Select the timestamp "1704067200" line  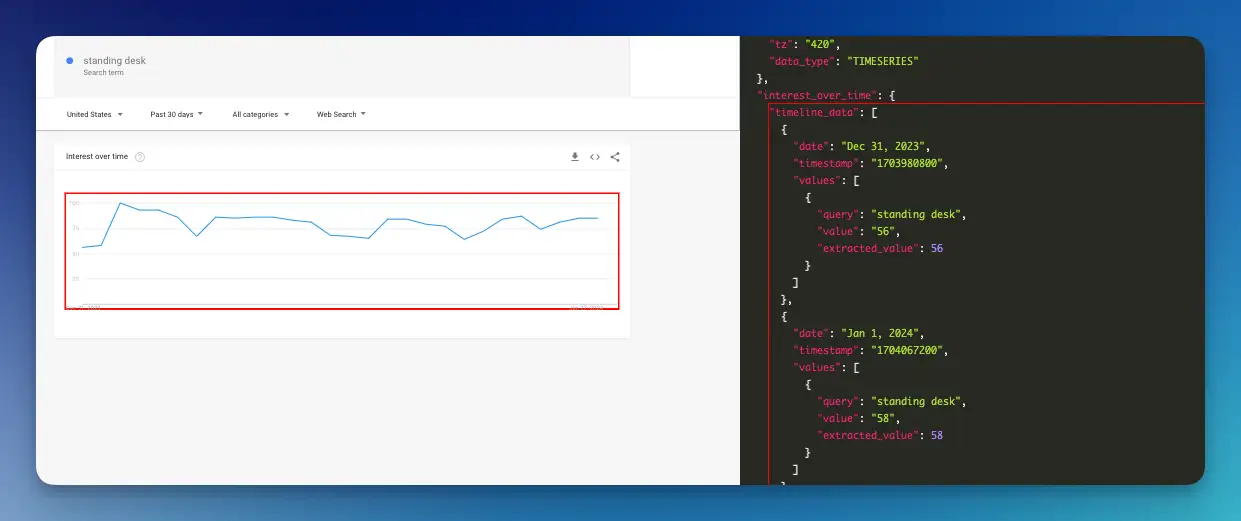pos(870,351)
